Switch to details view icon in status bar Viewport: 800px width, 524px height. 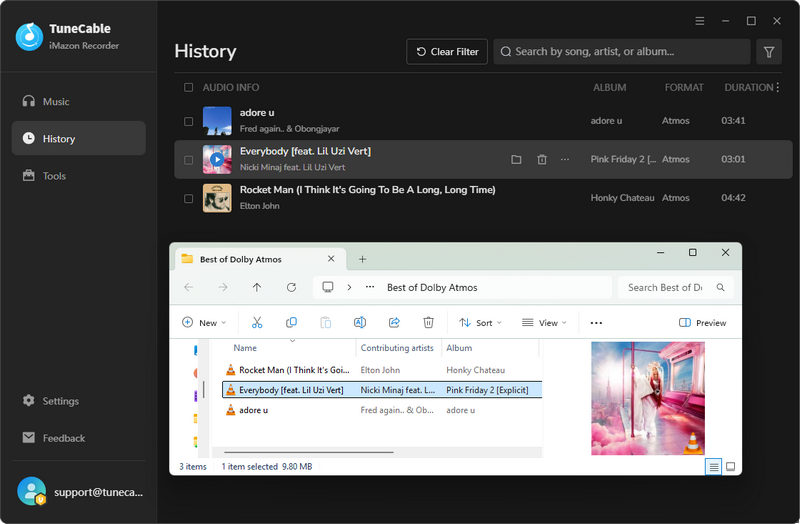(713, 466)
